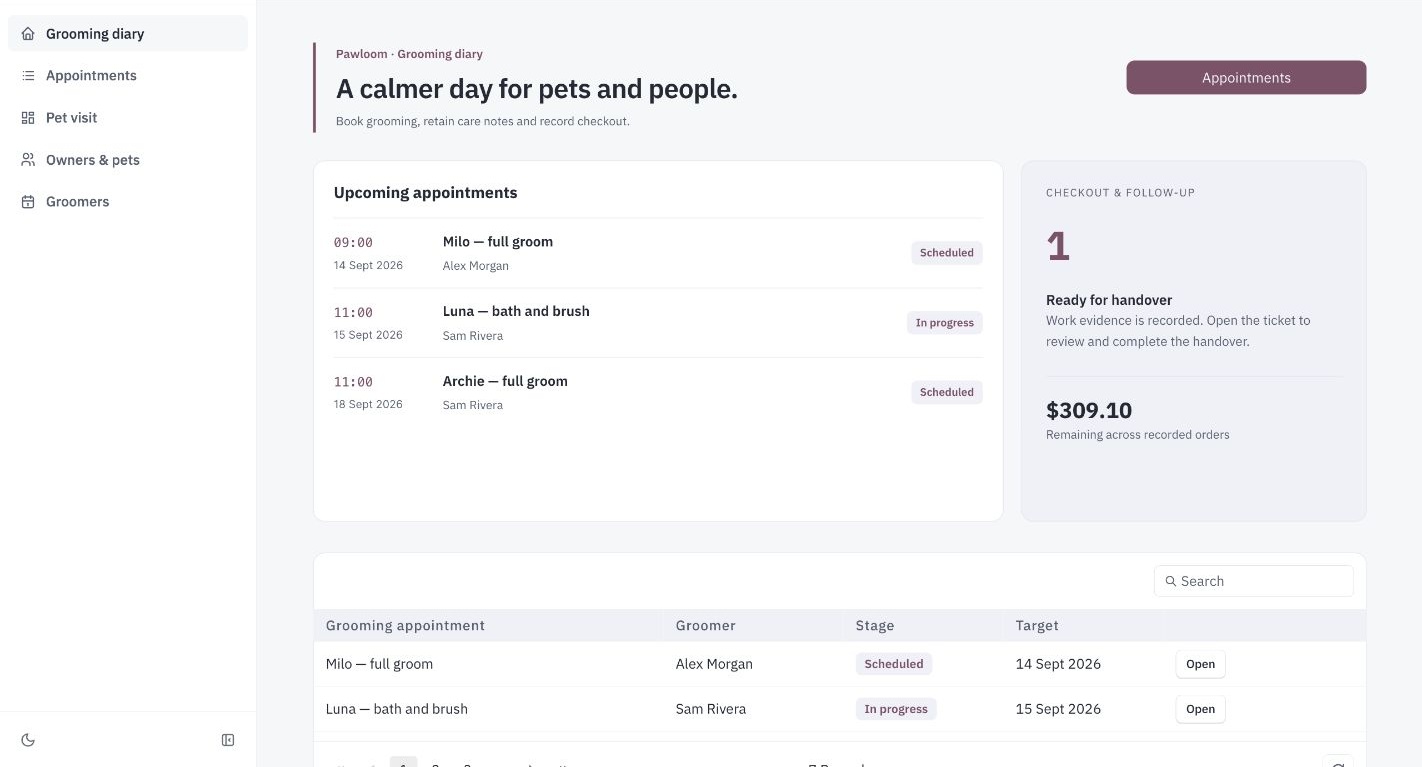The height and width of the screenshot is (767, 1422).
Task: Click the search magnifier icon
Action: (1171, 581)
